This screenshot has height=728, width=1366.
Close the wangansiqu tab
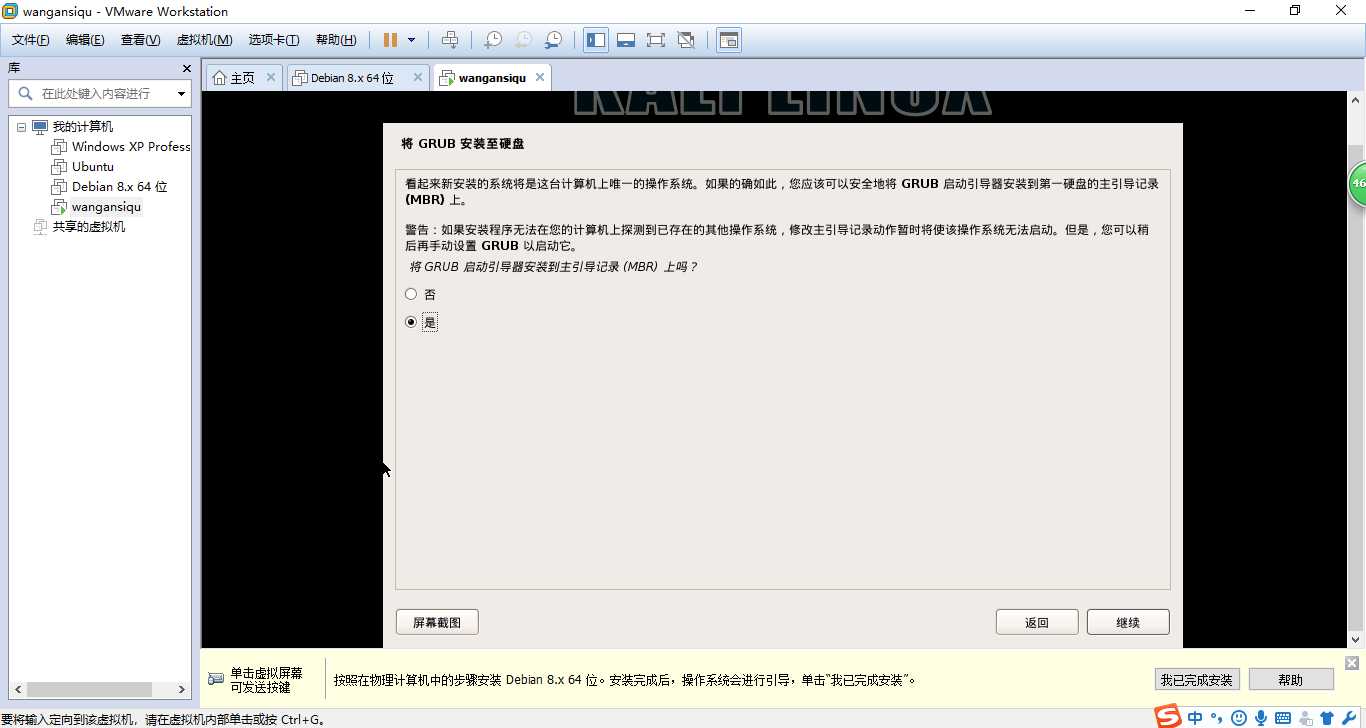pos(540,77)
